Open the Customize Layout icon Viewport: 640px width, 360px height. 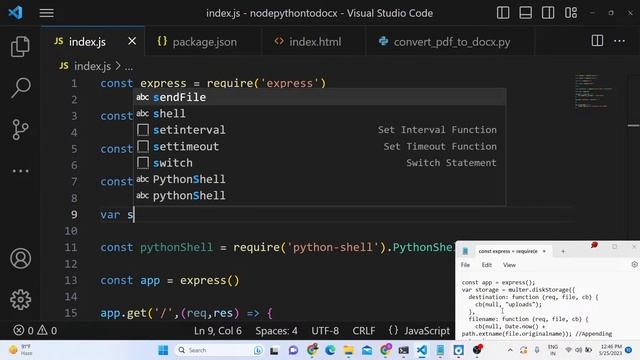(x=571, y=13)
